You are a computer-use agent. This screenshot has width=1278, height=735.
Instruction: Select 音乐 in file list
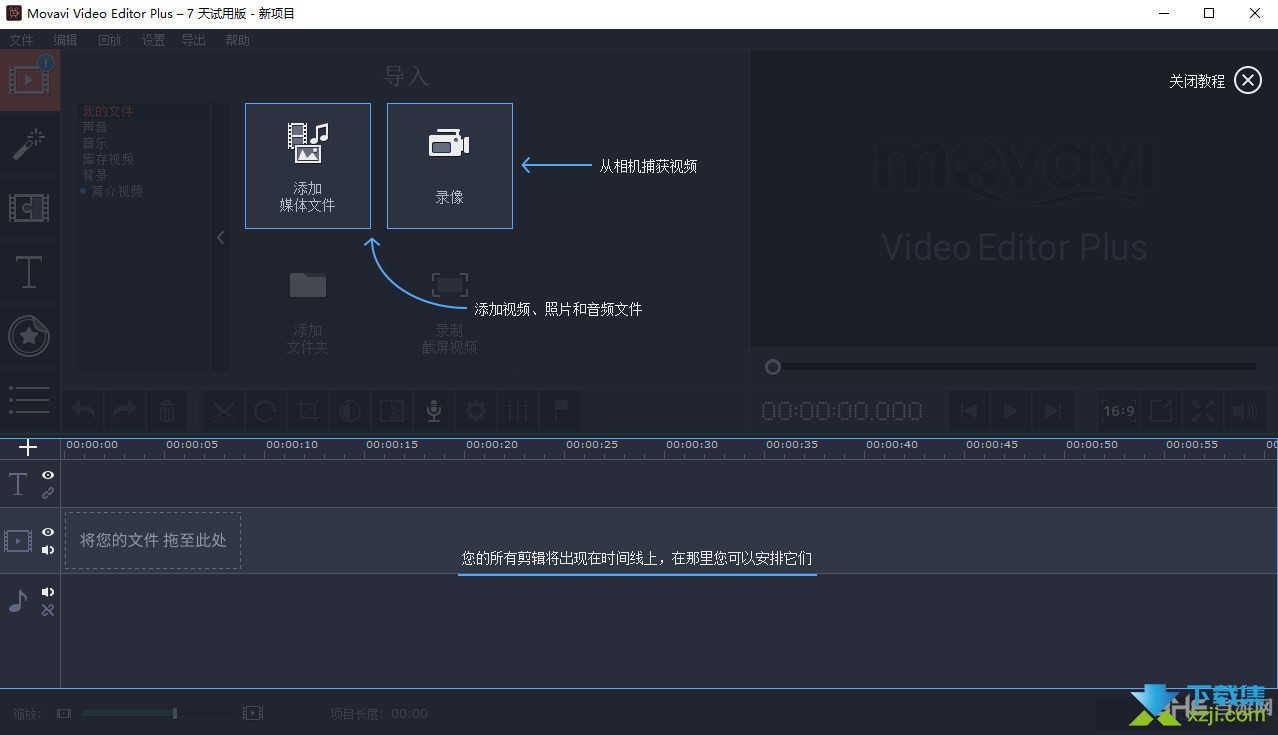pos(95,144)
